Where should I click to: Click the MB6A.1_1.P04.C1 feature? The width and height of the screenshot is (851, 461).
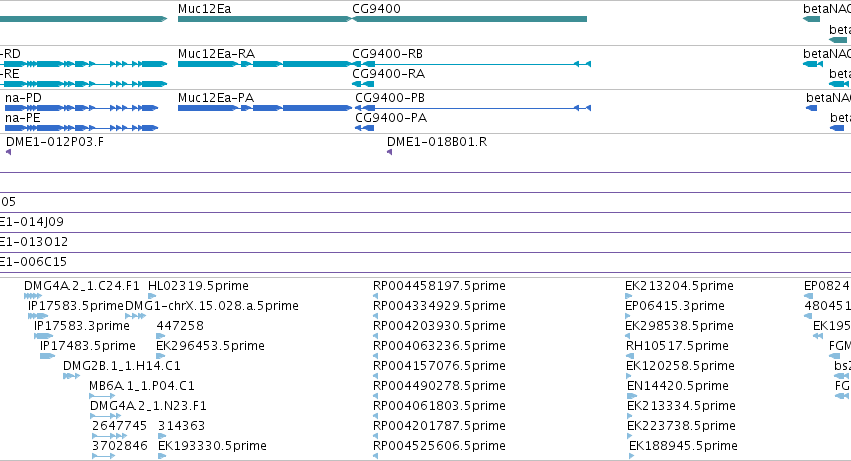(x=102, y=396)
